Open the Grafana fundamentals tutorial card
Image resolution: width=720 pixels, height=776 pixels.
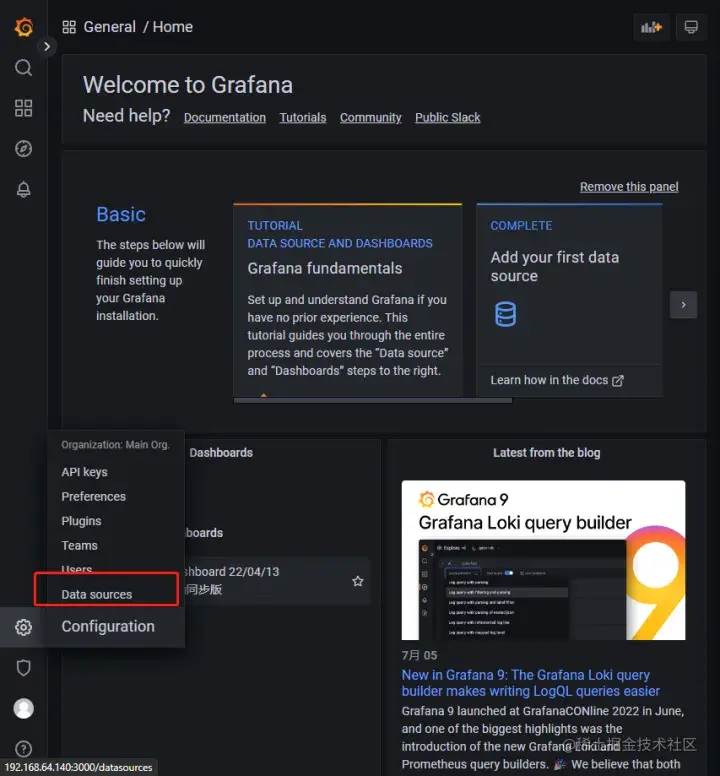point(348,300)
